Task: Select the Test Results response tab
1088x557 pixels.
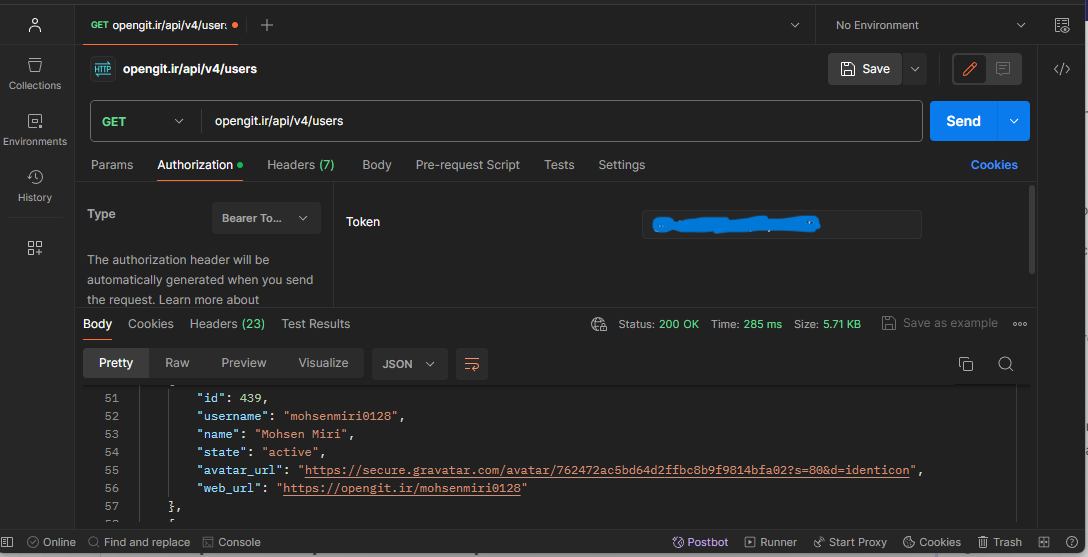Action: (x=316, y=324)
